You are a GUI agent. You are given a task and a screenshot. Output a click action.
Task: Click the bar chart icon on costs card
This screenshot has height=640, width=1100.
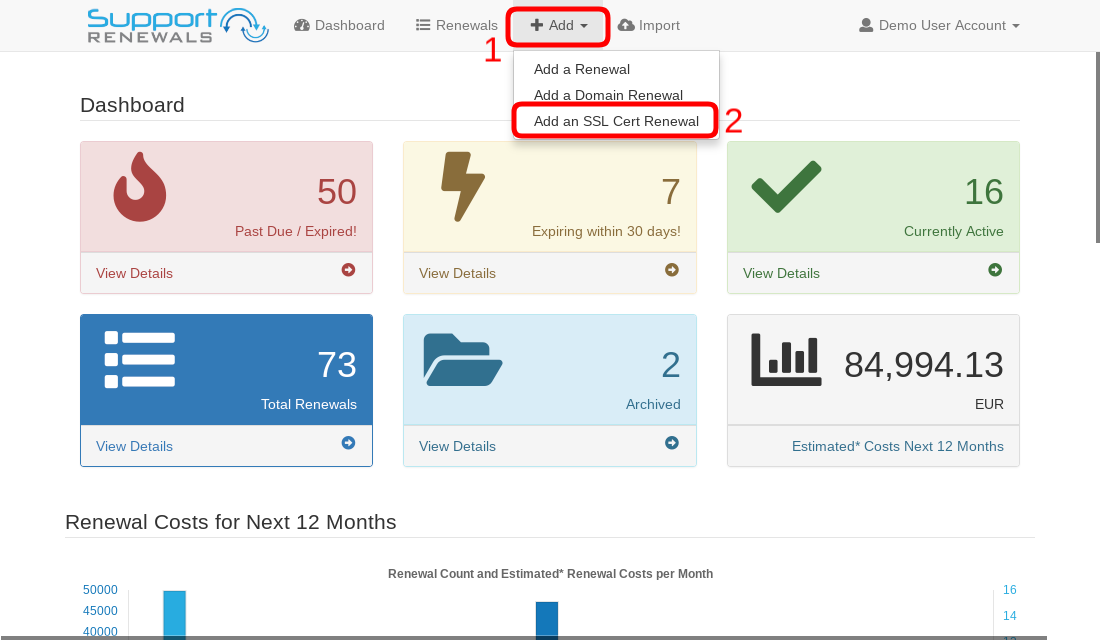click(786, 360)
